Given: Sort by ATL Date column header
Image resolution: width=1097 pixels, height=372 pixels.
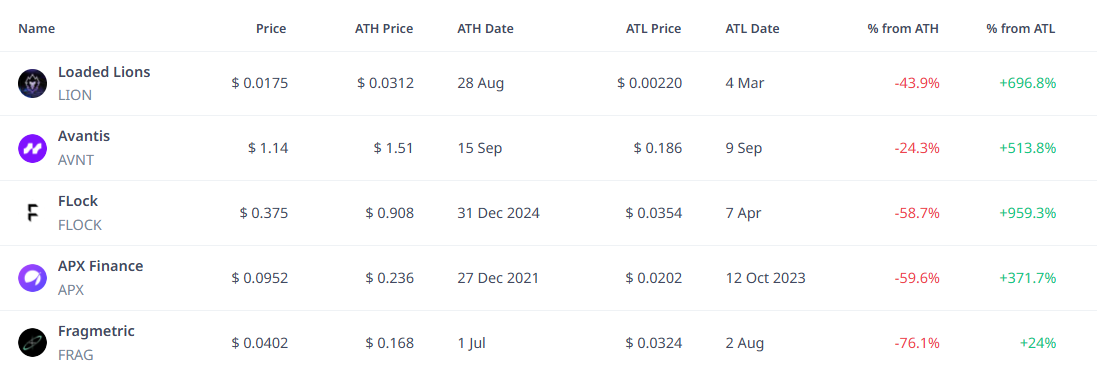Looking at the screenshot, I should pos(753,29).
